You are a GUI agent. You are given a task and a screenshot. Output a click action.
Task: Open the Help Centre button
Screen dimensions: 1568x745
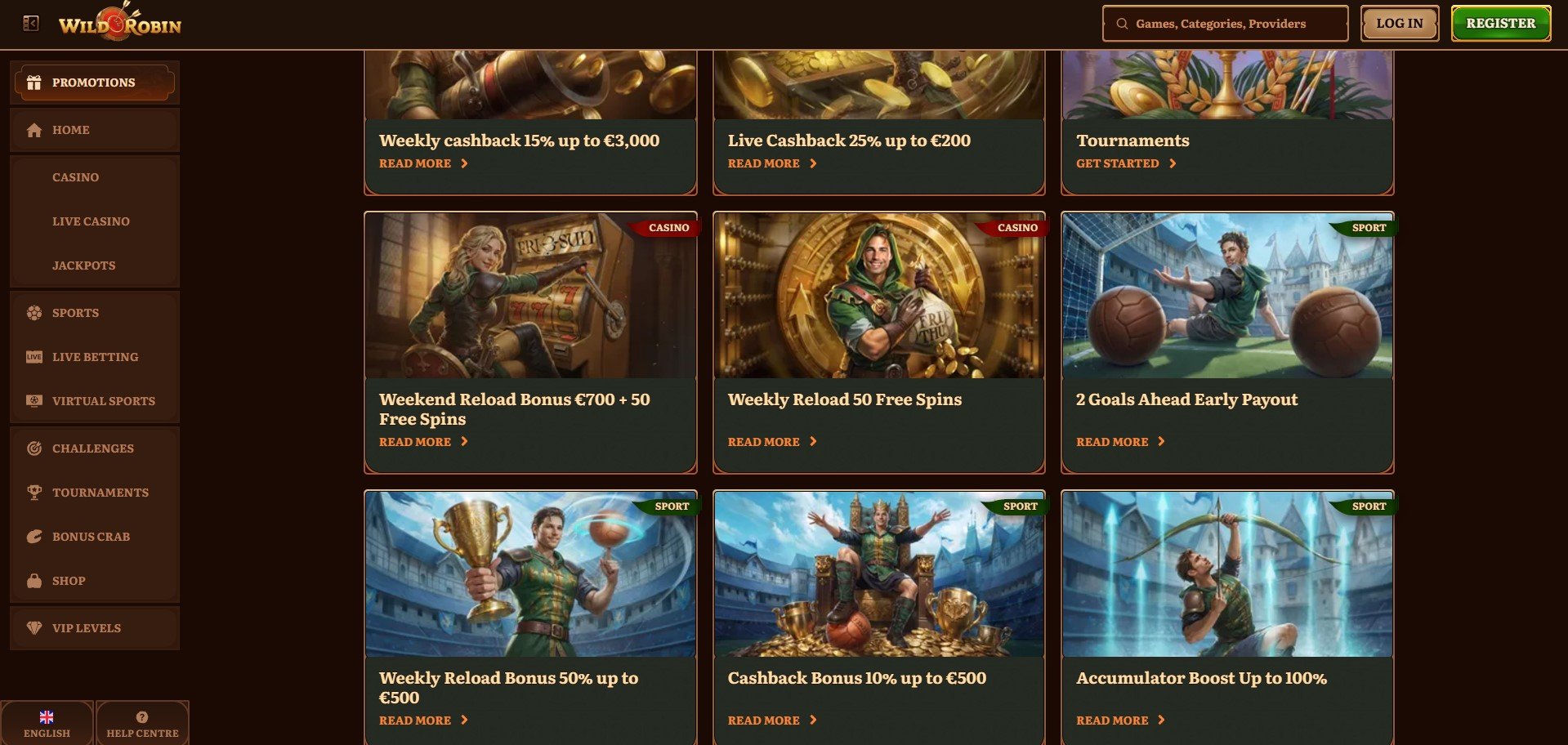click(142, 723)
